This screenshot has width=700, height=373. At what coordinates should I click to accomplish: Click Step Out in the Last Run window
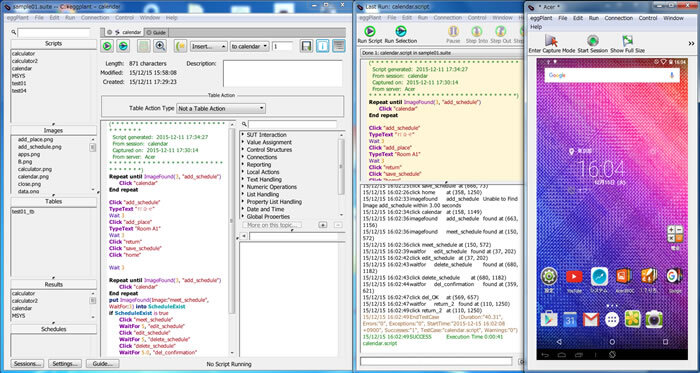(500, 35)
